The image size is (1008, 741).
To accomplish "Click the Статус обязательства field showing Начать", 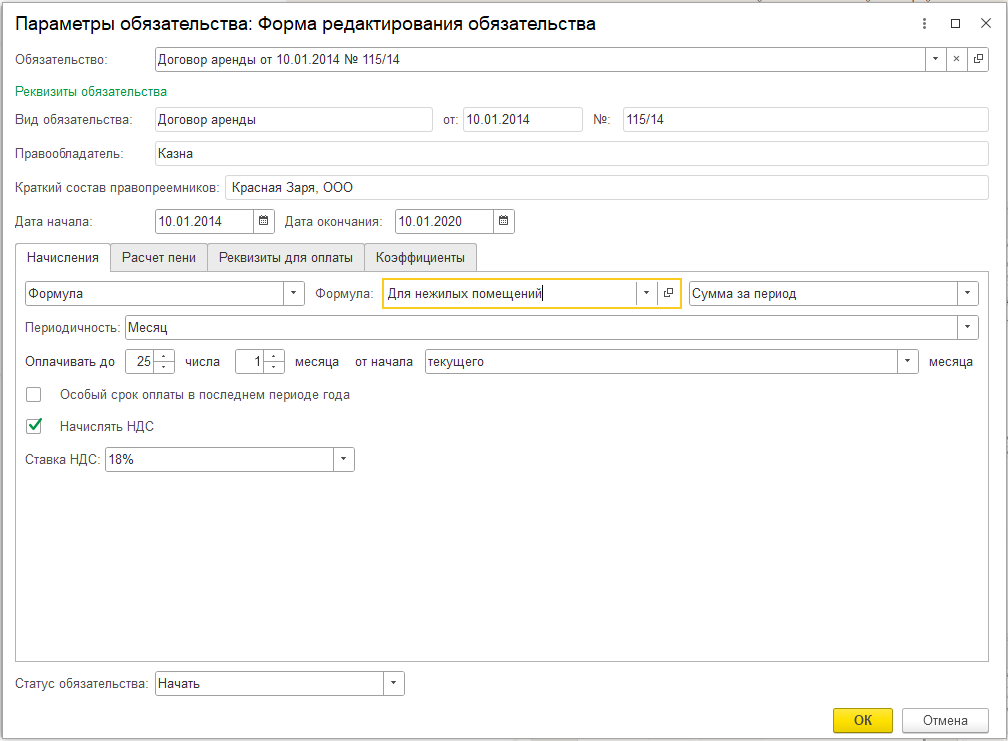I will [x=269, y=683].
